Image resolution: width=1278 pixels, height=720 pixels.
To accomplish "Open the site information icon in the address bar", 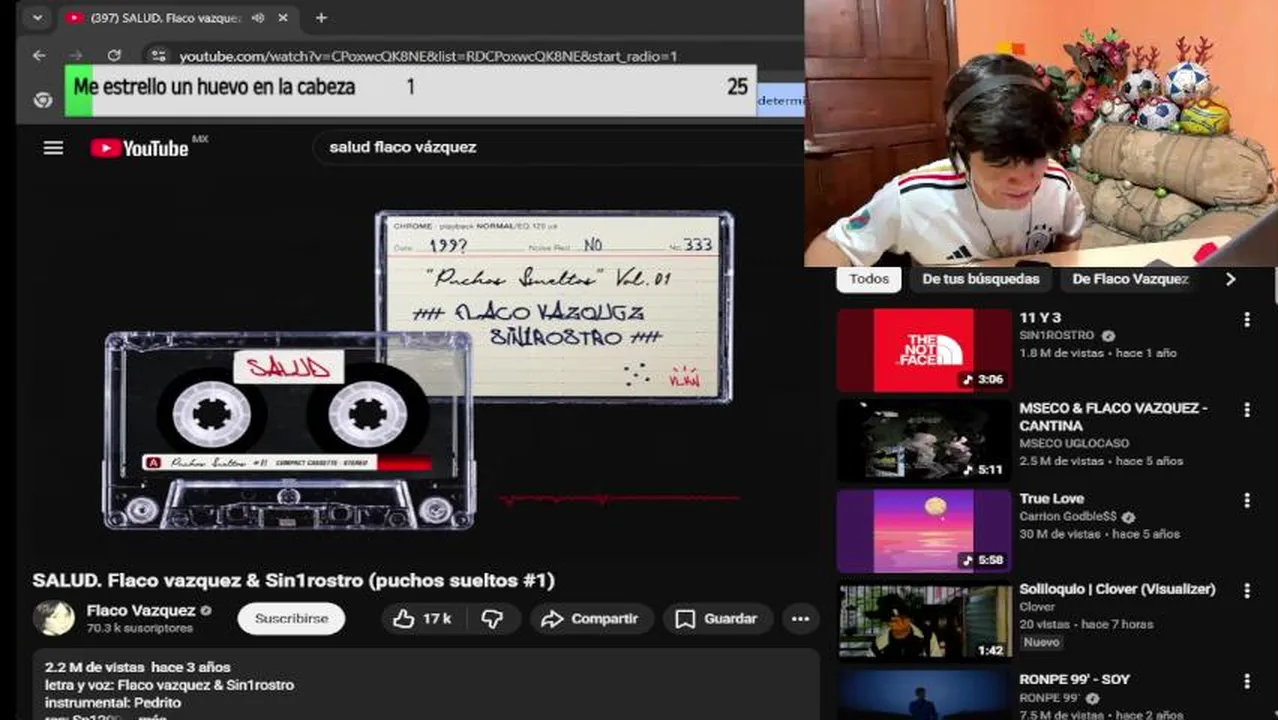I will pyautogui.click(x=158, y=56).
